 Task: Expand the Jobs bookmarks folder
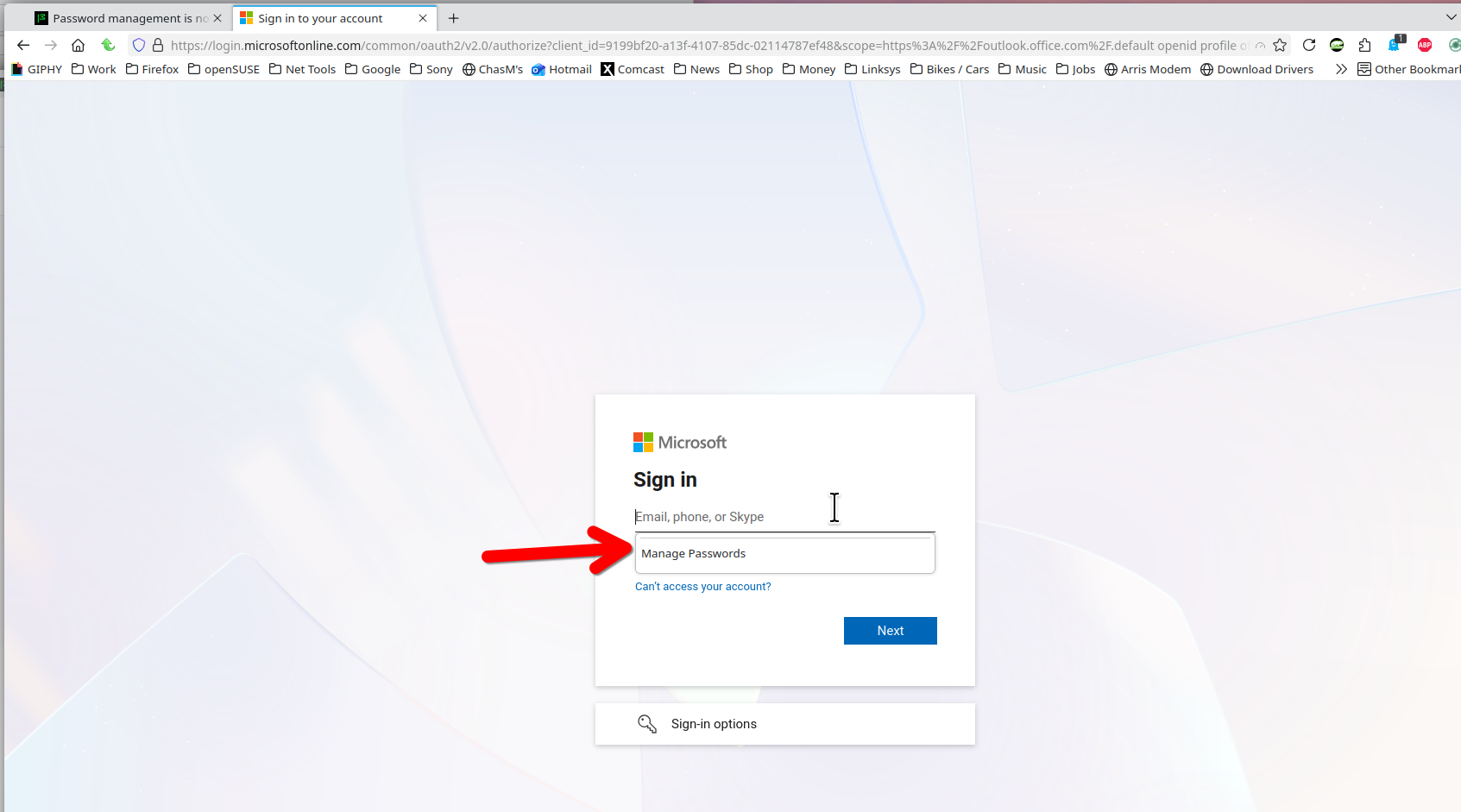pos(1076,69)
